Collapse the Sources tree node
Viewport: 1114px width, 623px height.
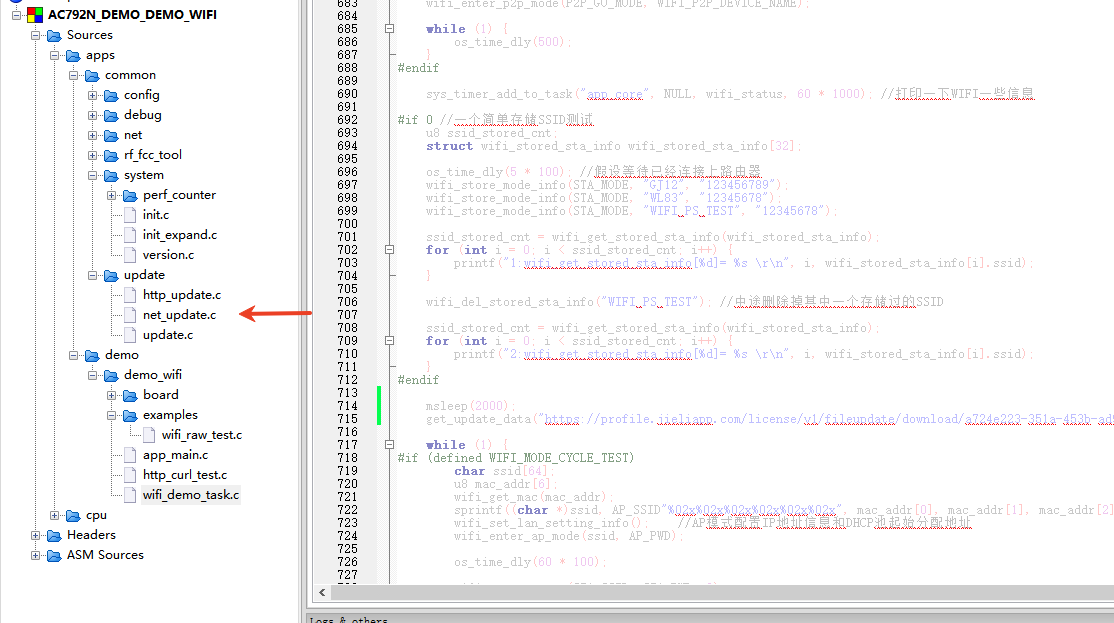[x=36, y=35]
